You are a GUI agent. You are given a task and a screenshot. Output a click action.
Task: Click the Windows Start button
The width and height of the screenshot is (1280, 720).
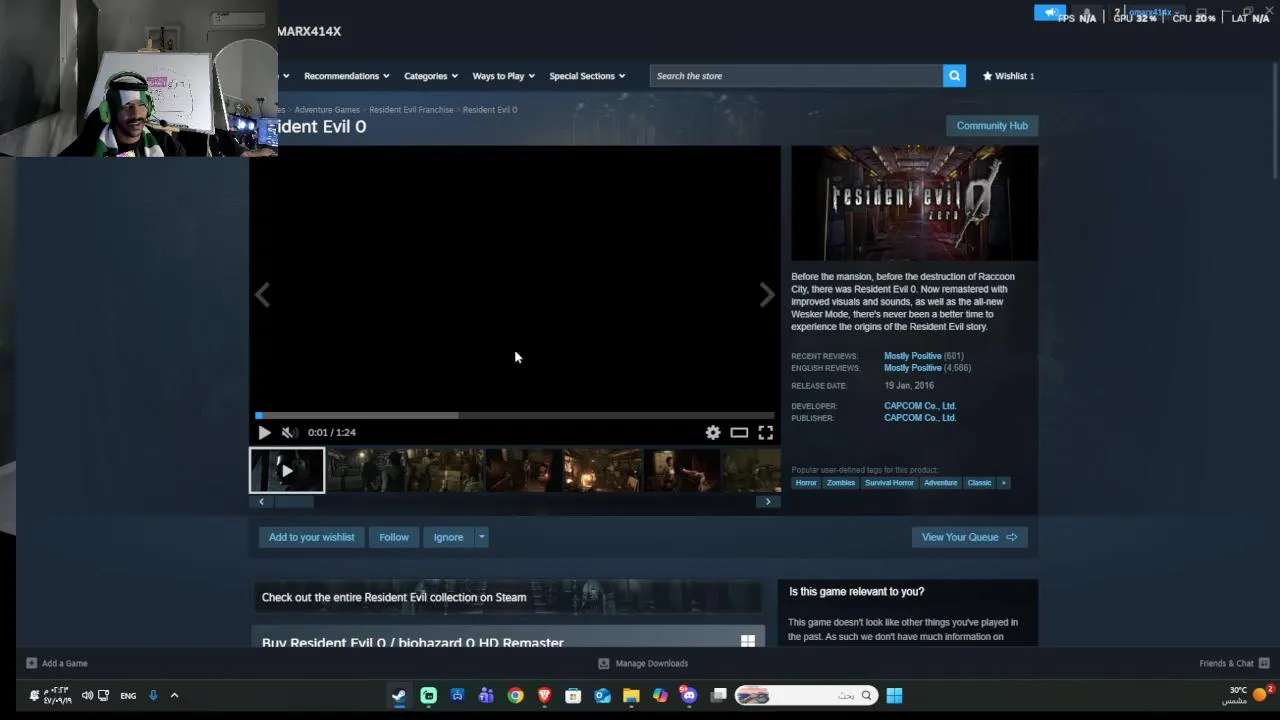coord(894,696)
